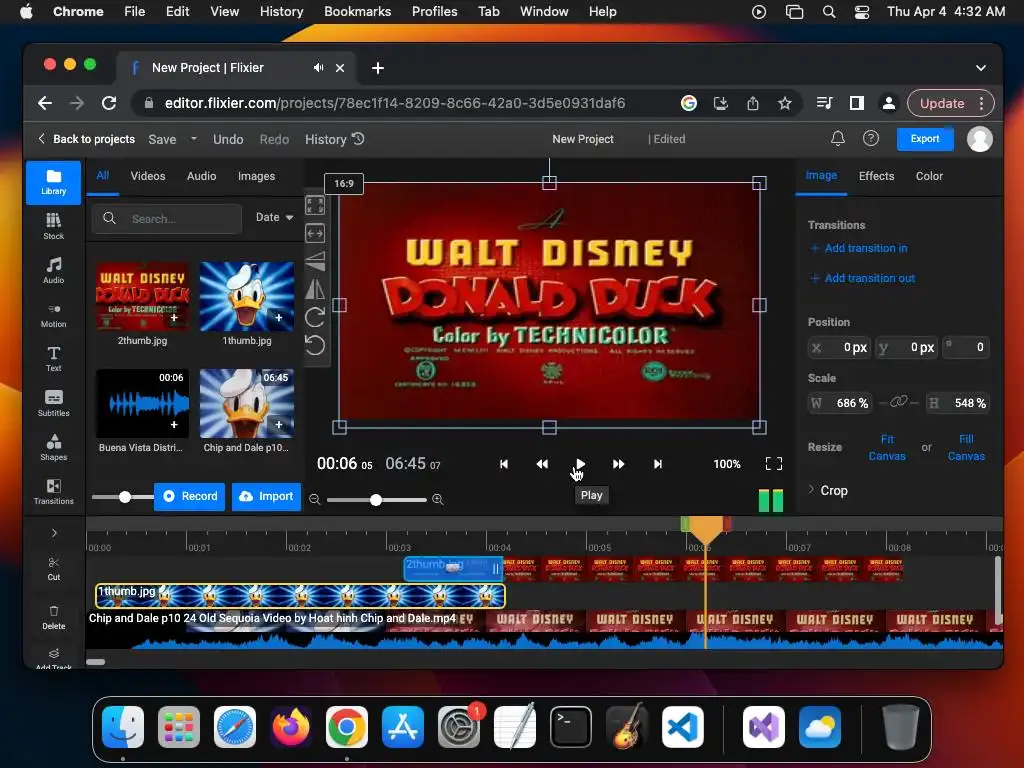The image size is (1024, 768).
Task: Click the Add Track icon
Action: [x=54, y=656]
